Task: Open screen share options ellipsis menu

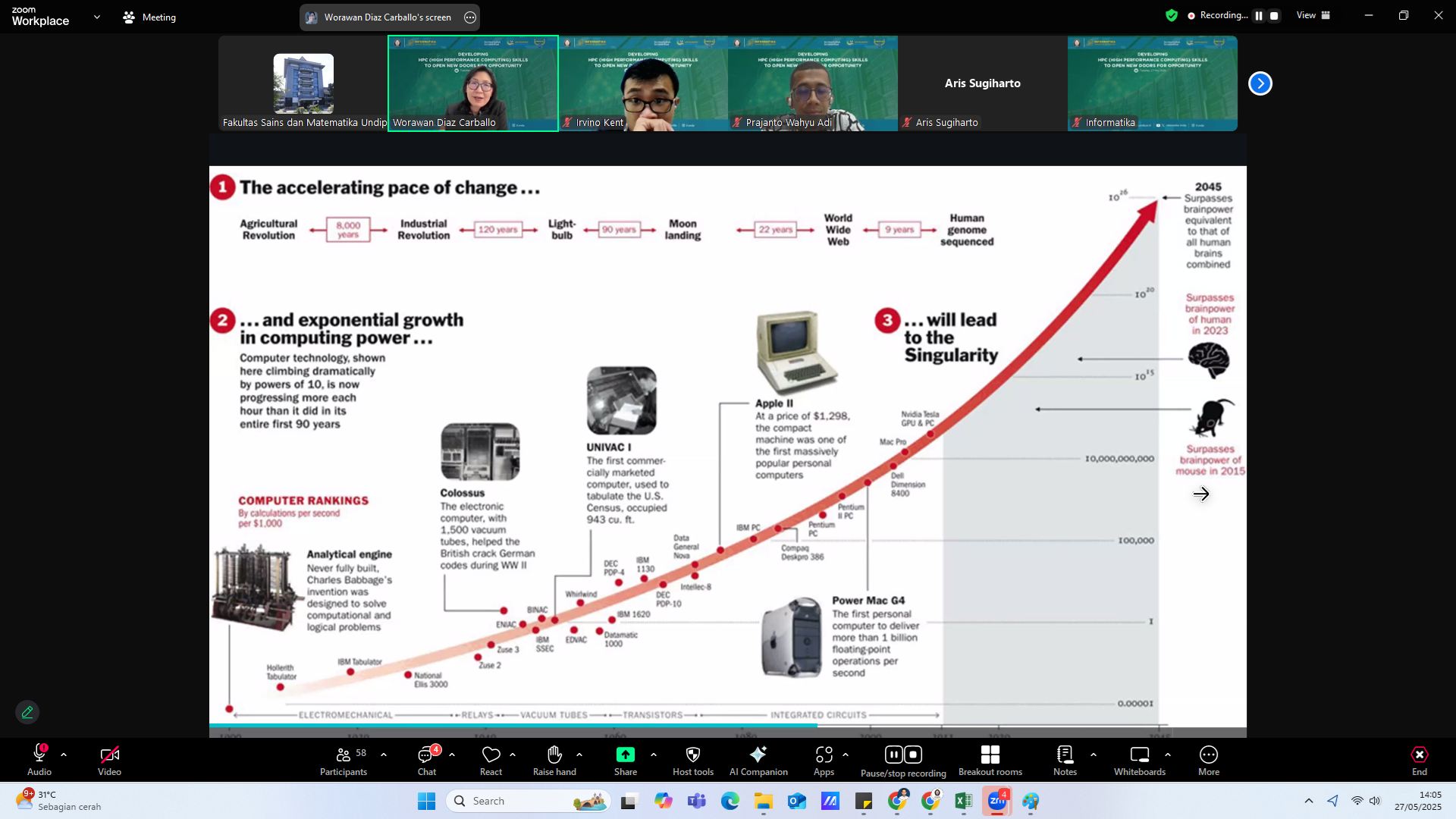Action: point(470,17)
